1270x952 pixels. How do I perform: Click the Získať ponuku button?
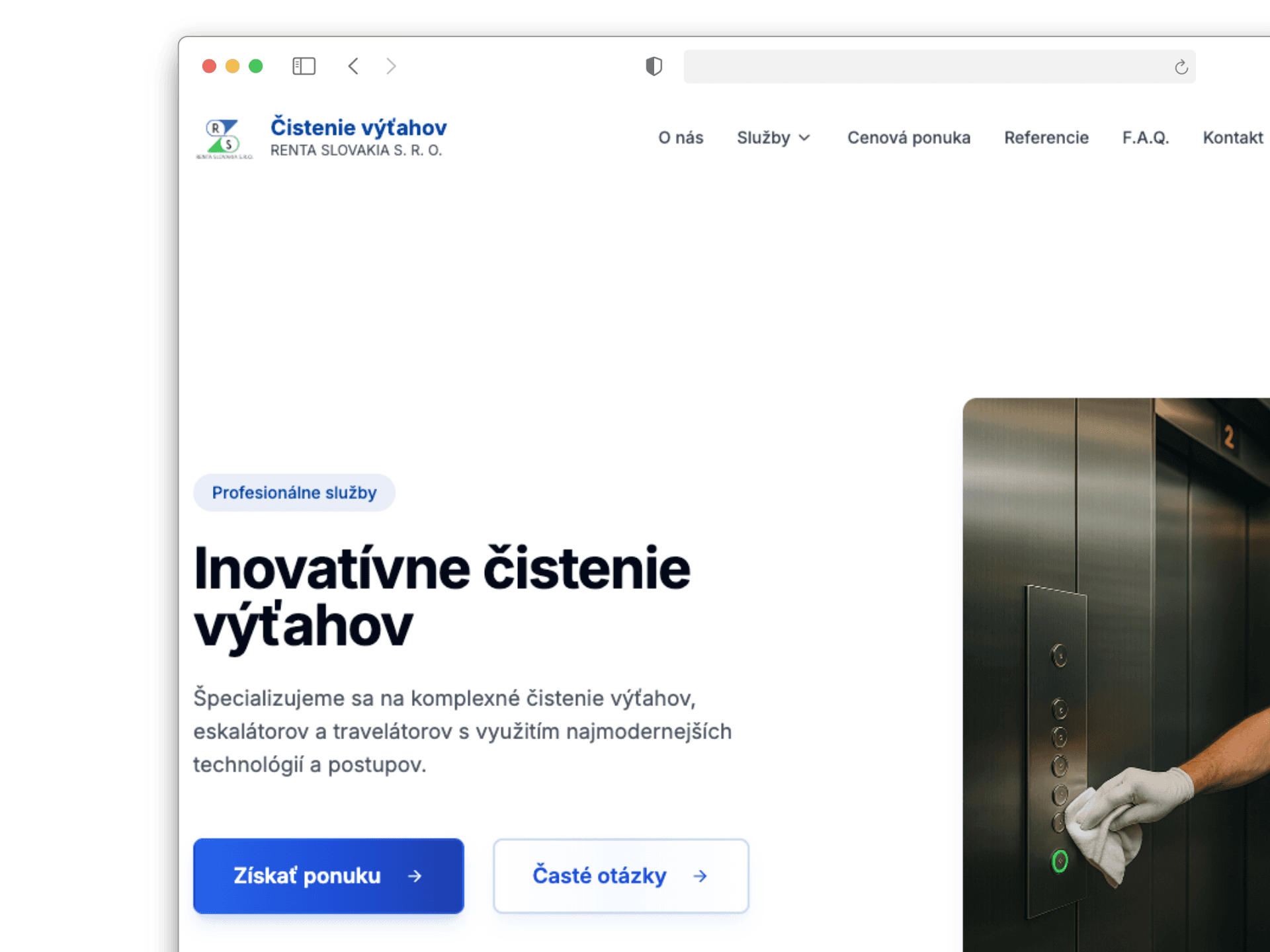[328, 876]
